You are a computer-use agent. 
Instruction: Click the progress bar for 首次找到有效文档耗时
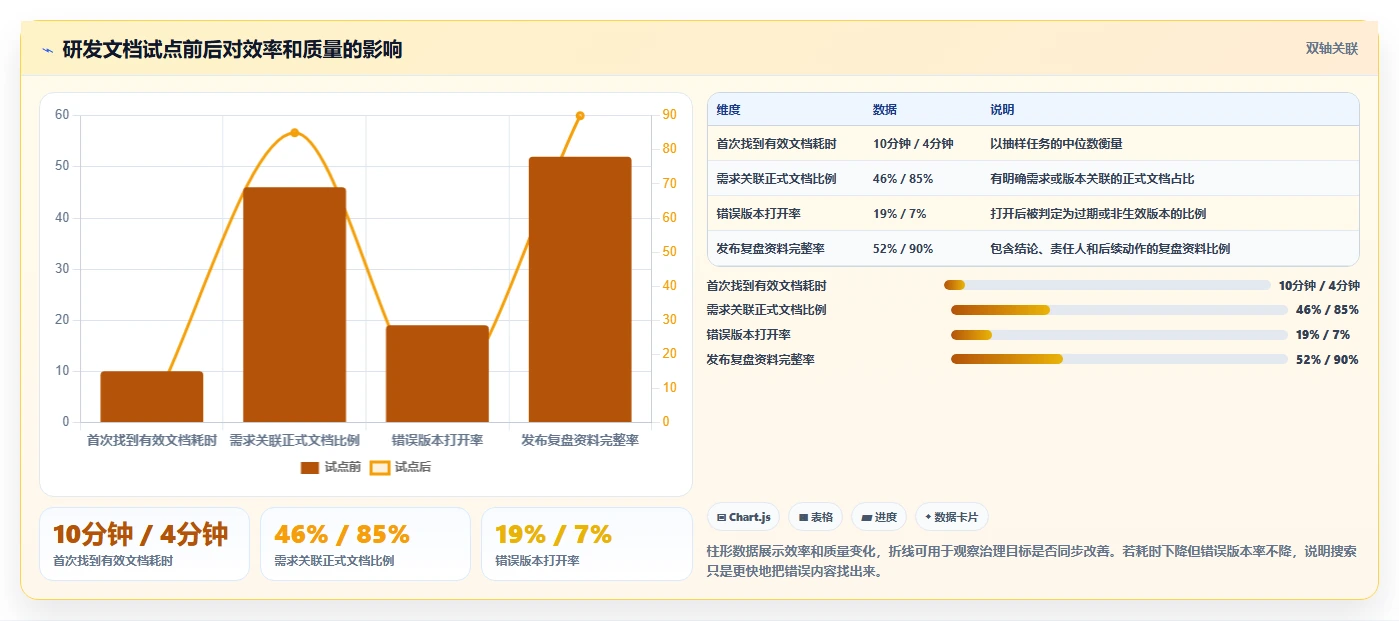coord(1107,285)
